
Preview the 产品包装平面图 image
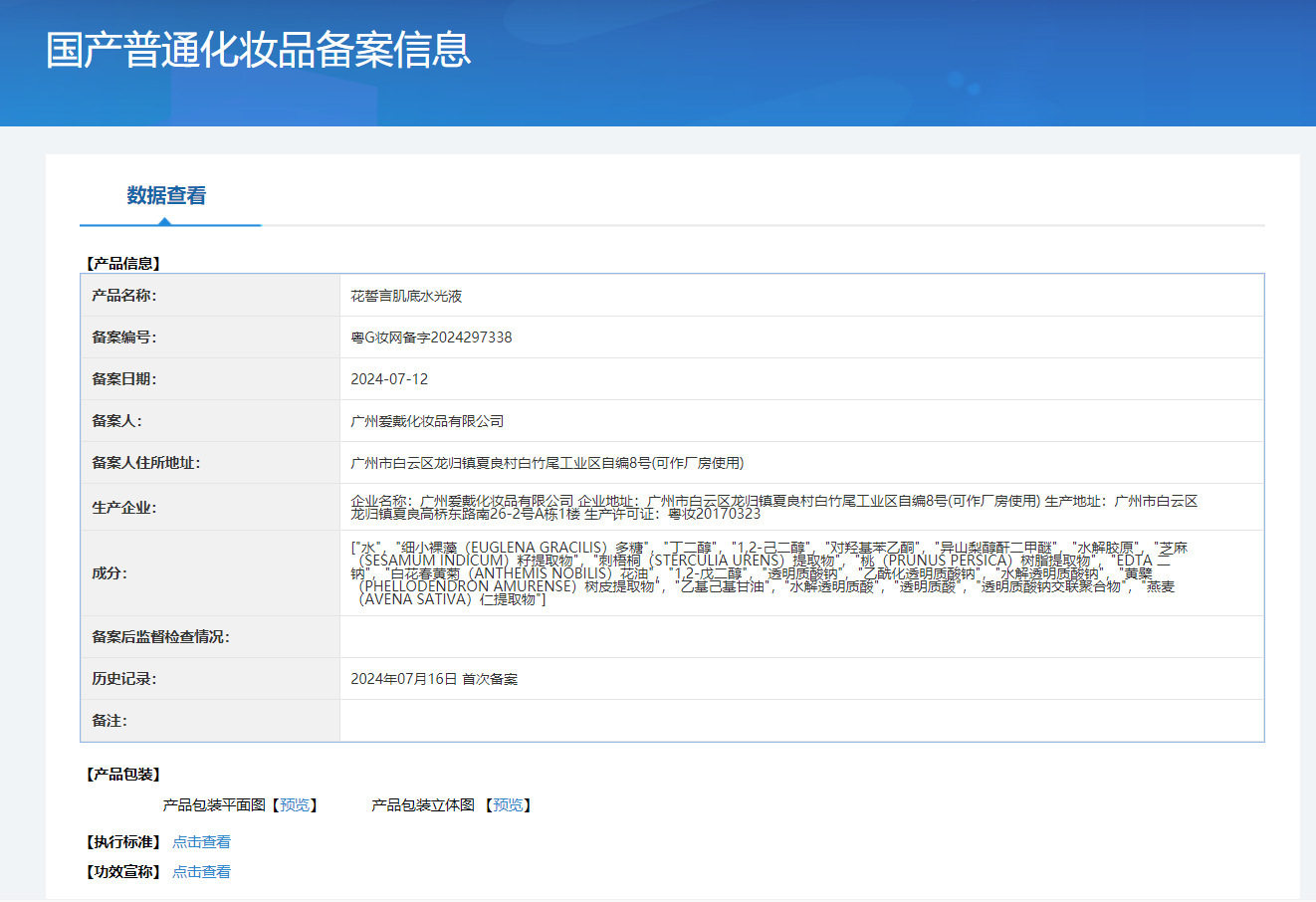[295, 804]
